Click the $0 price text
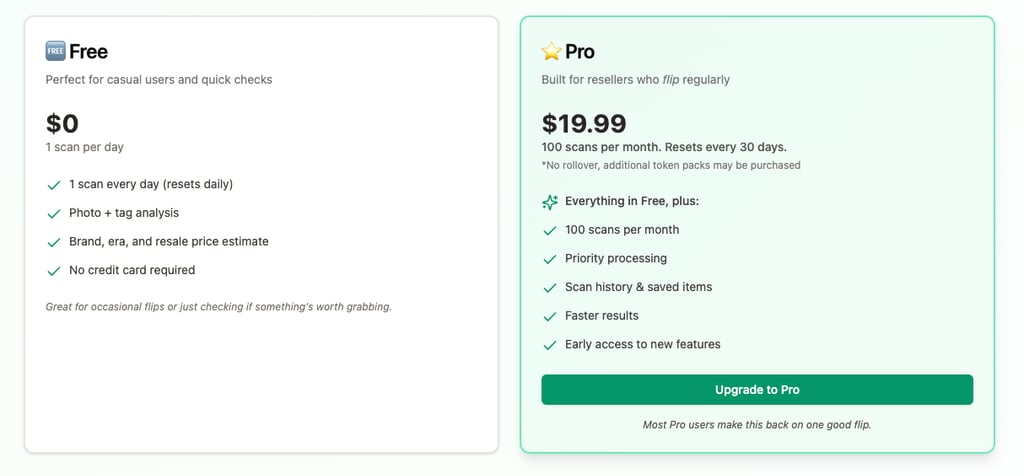This screenshot has width=1024, height=476. tap(62, 123)
